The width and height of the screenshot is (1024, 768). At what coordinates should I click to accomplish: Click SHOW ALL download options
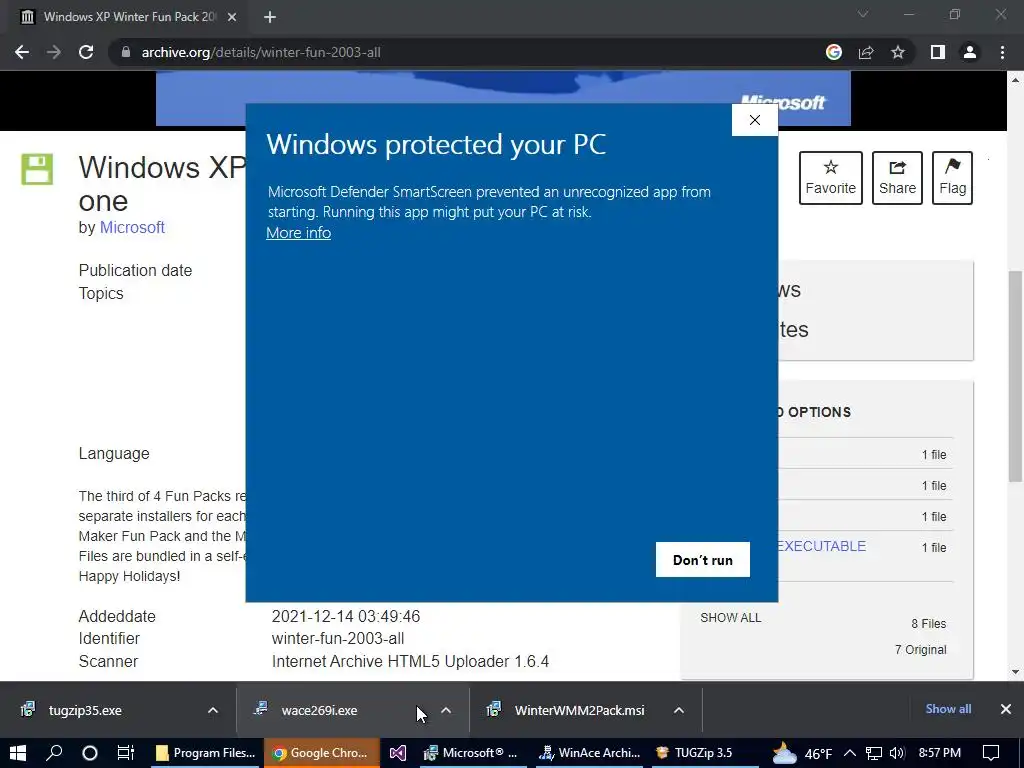[731, 618]
